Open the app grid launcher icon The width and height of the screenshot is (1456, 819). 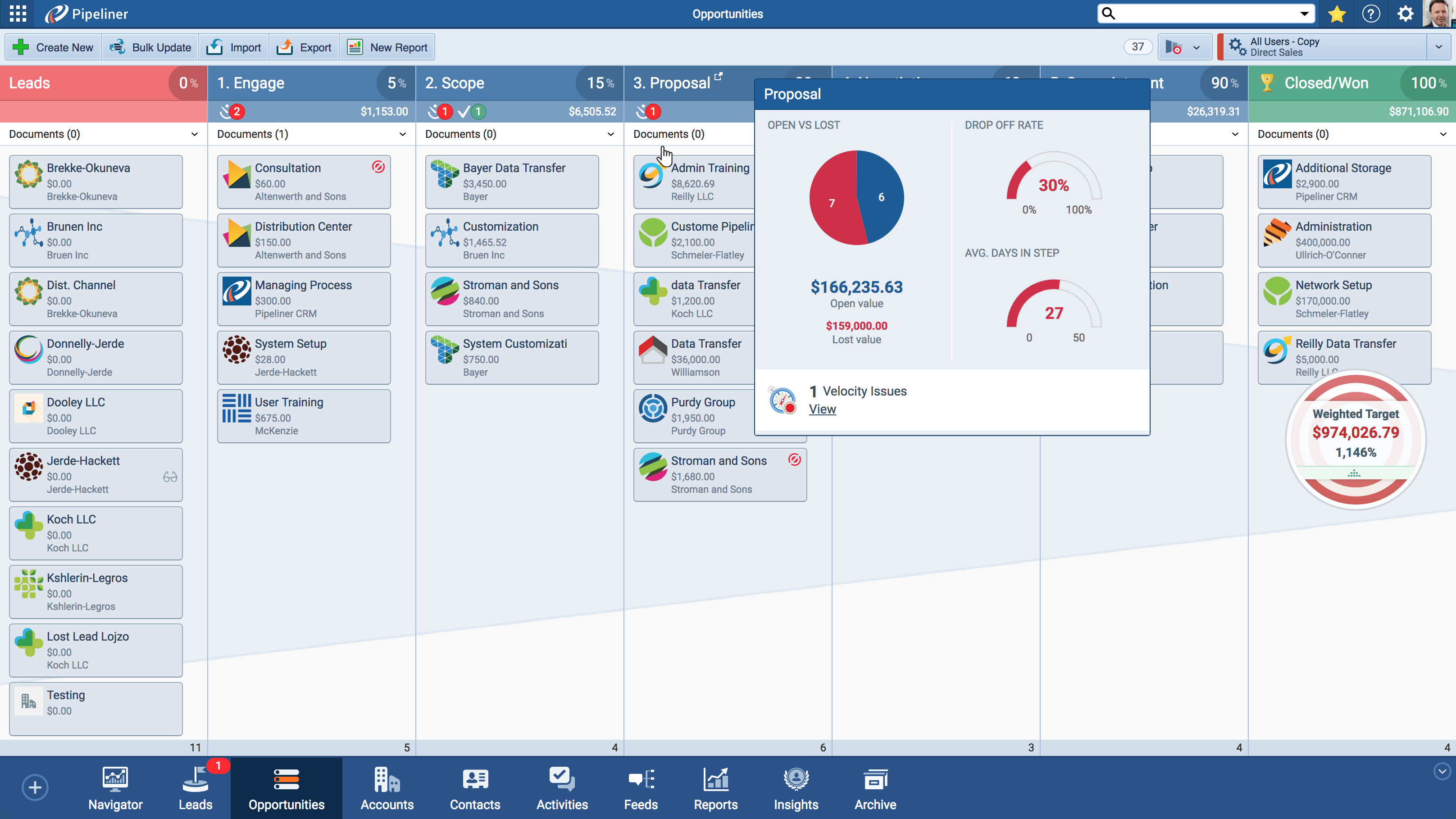pos(18,14)
